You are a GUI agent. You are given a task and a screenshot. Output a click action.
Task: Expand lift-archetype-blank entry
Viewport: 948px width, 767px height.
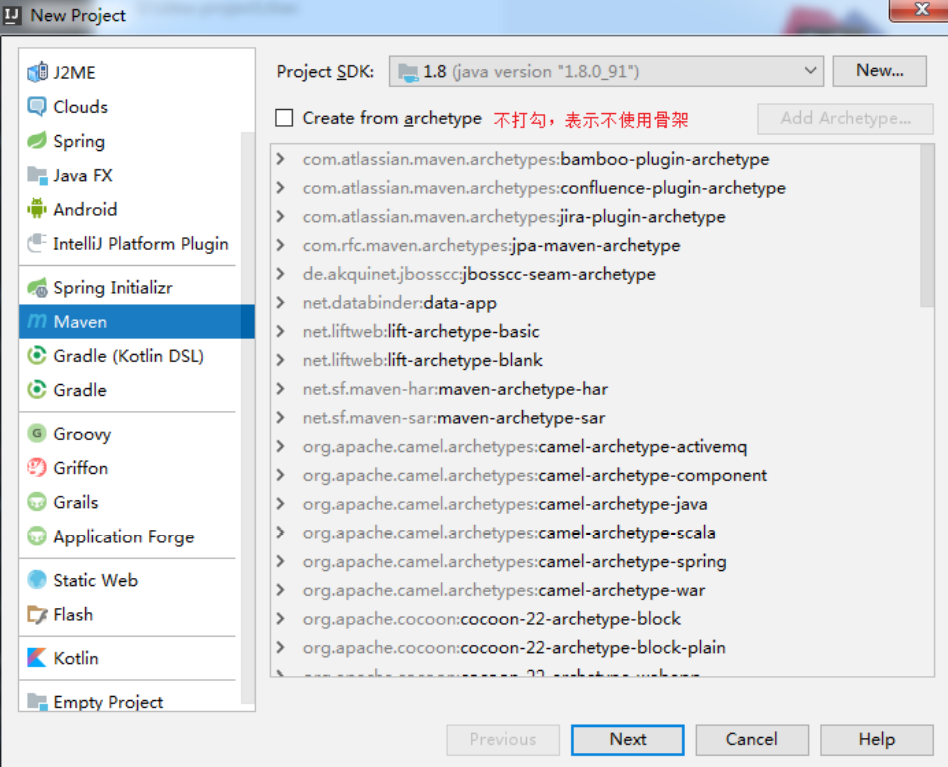coord(281,360)
